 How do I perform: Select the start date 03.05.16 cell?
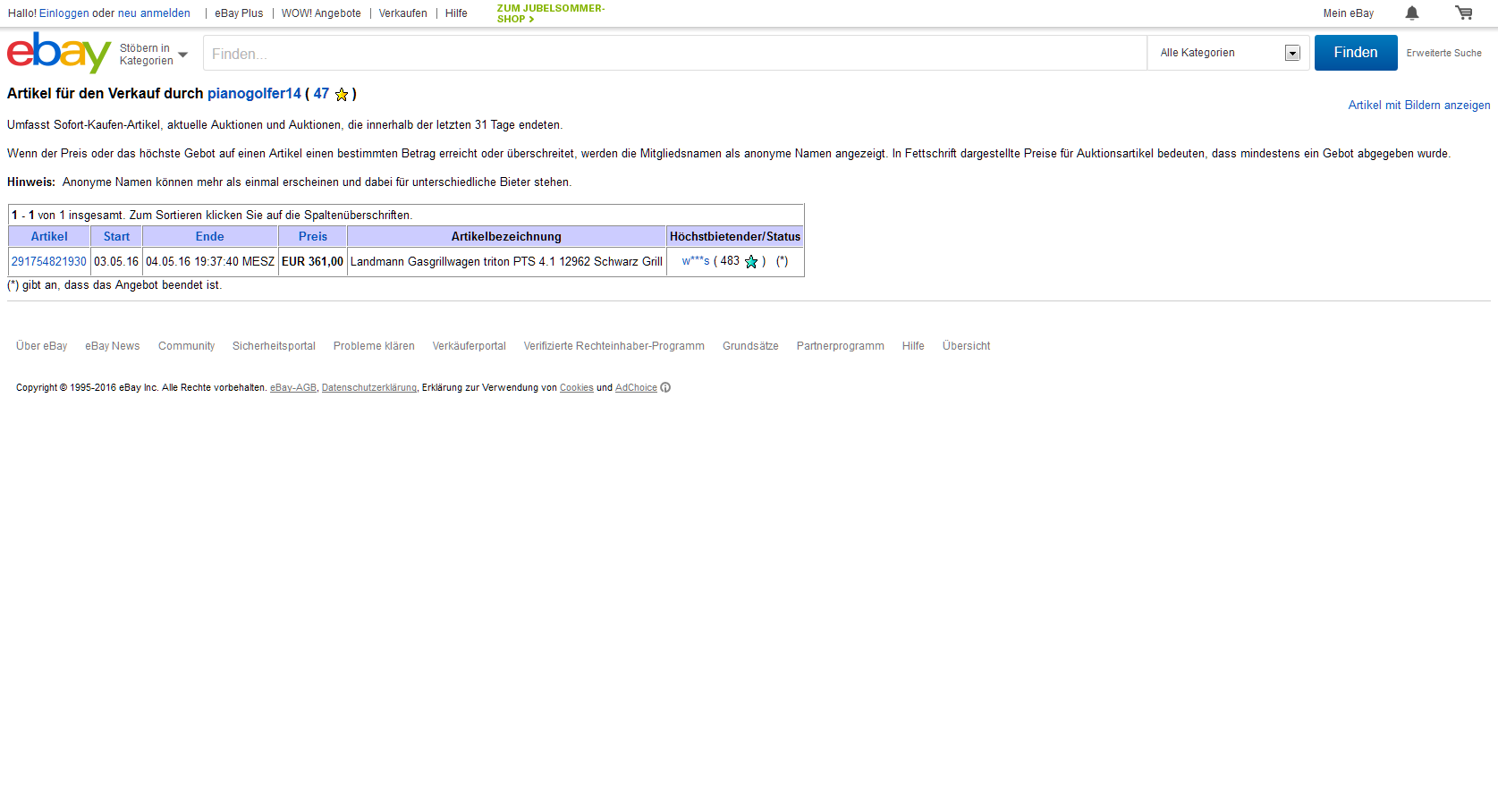[116, 262]
